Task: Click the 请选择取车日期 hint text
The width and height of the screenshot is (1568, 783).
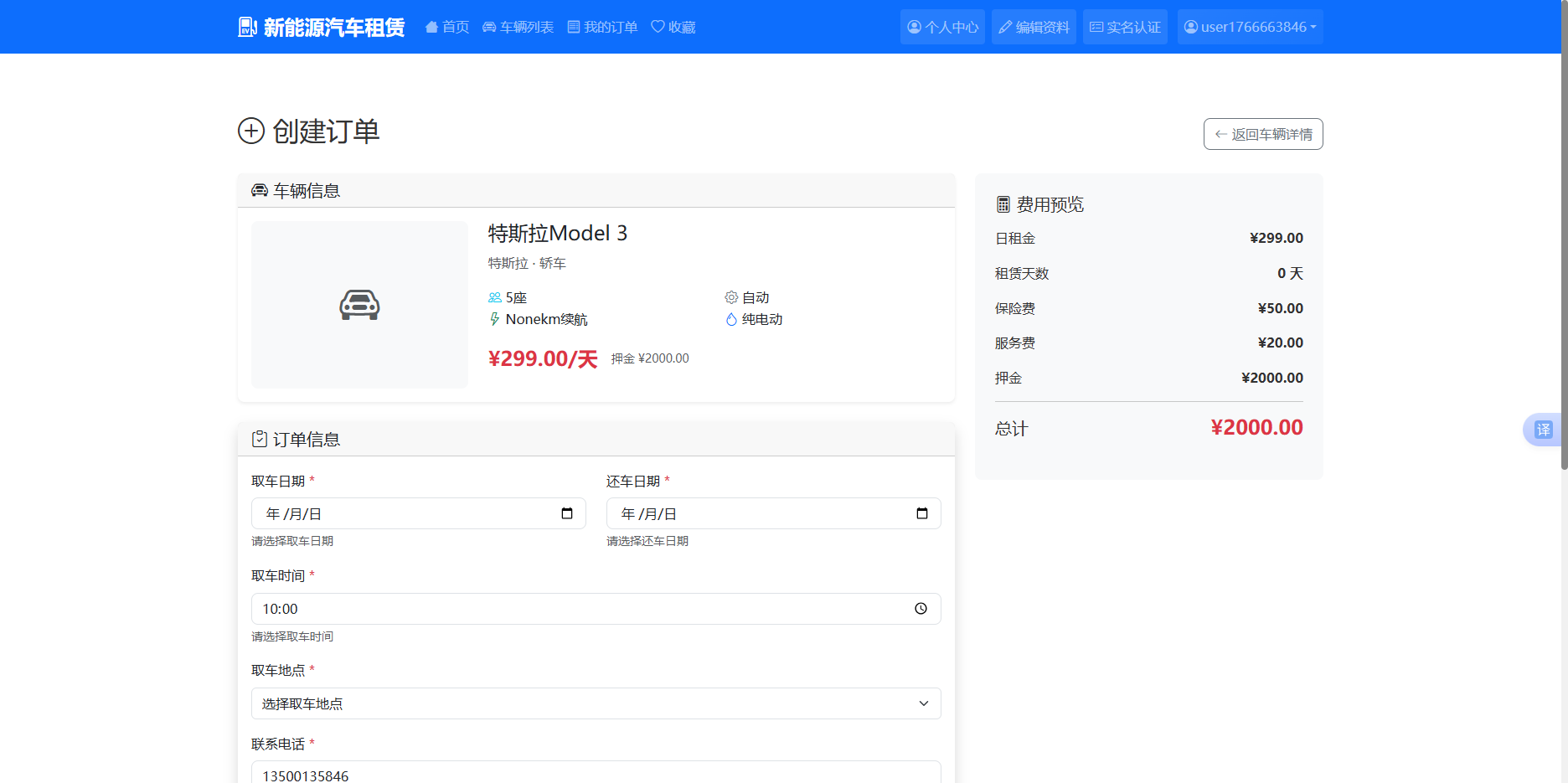Action: (x=292, y=541)
